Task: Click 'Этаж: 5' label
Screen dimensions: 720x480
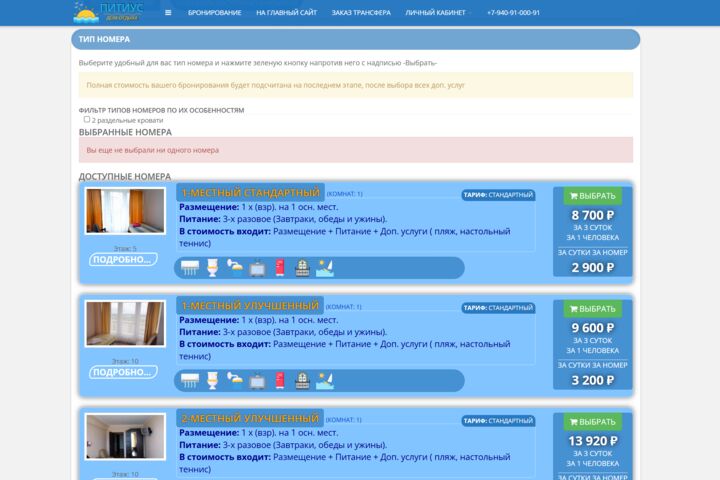Action: (x=125, y=248)
